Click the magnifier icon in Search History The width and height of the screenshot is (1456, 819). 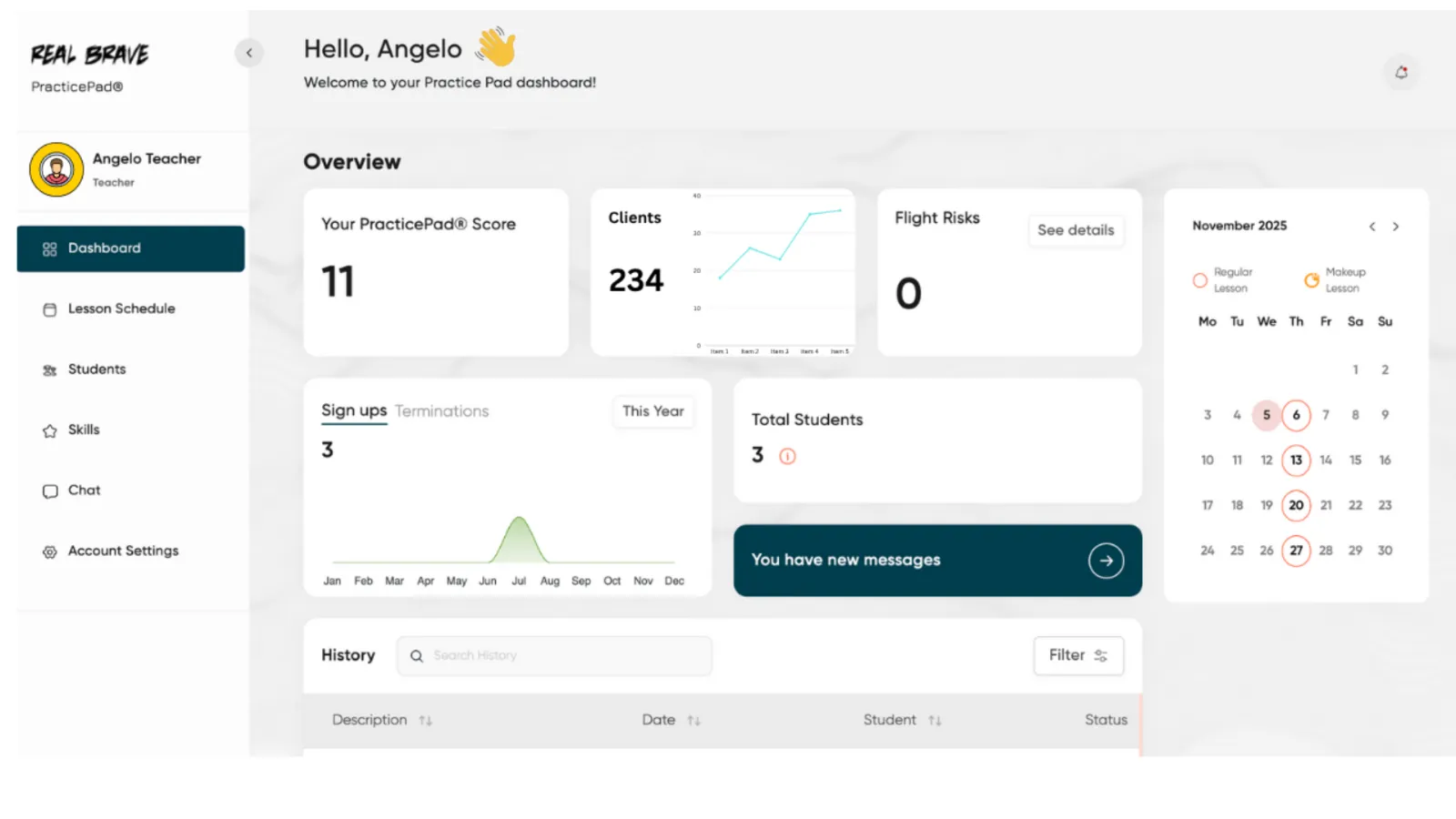417,656
